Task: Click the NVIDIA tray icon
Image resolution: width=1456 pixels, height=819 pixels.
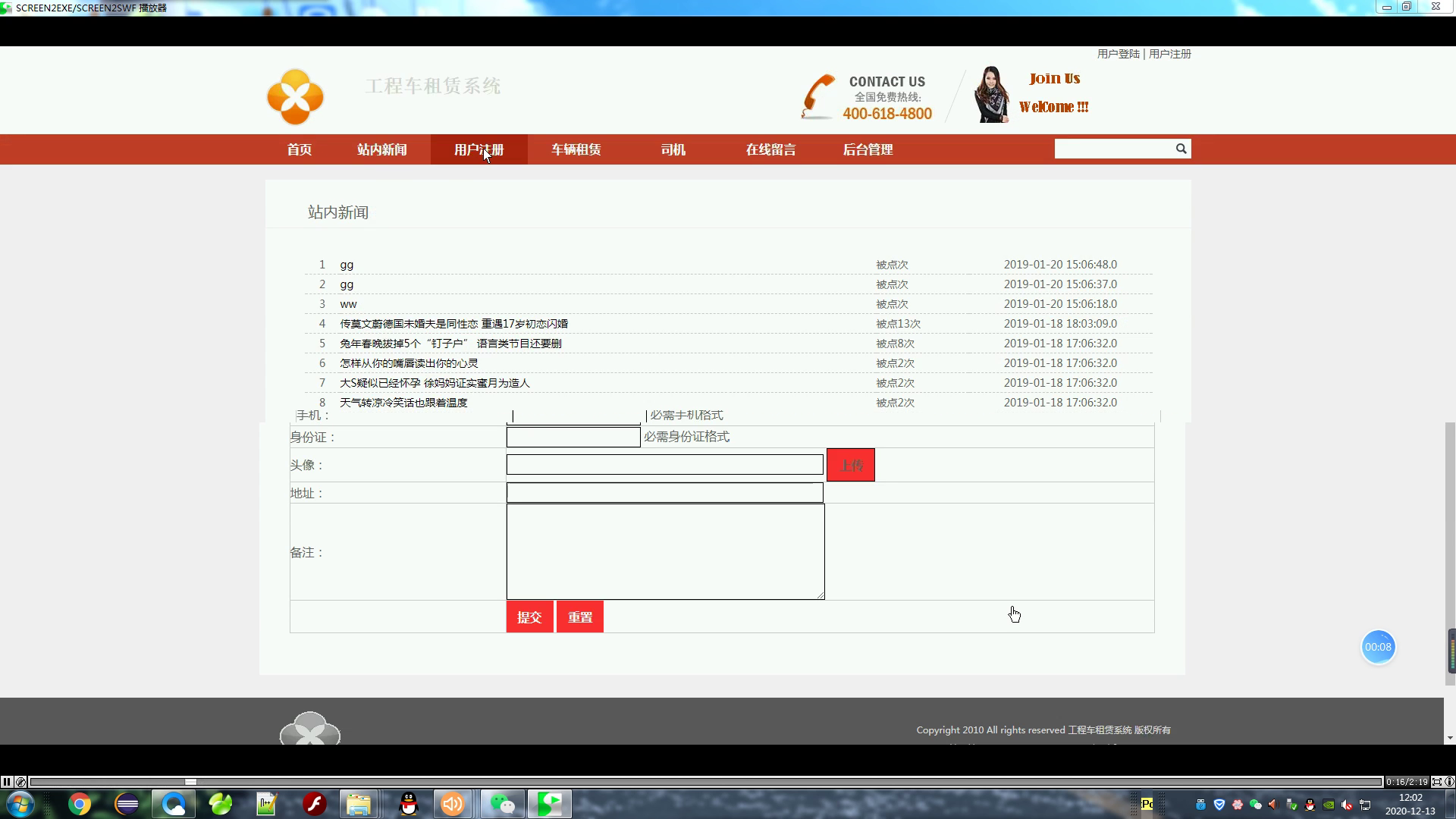Action: (x=1329, y=805)
